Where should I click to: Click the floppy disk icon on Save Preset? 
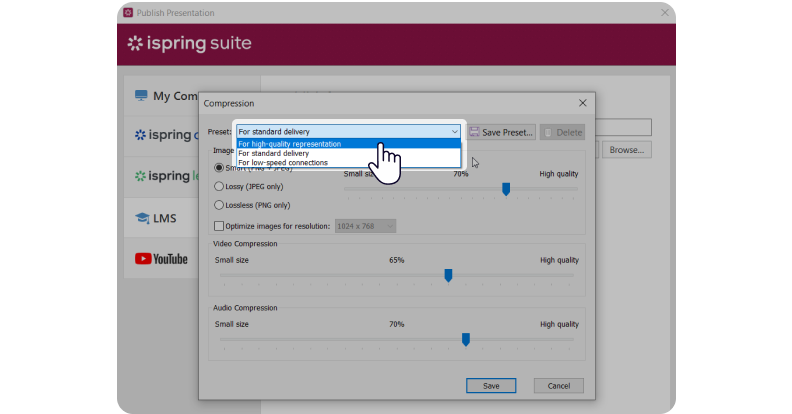[x=474, y=132]
